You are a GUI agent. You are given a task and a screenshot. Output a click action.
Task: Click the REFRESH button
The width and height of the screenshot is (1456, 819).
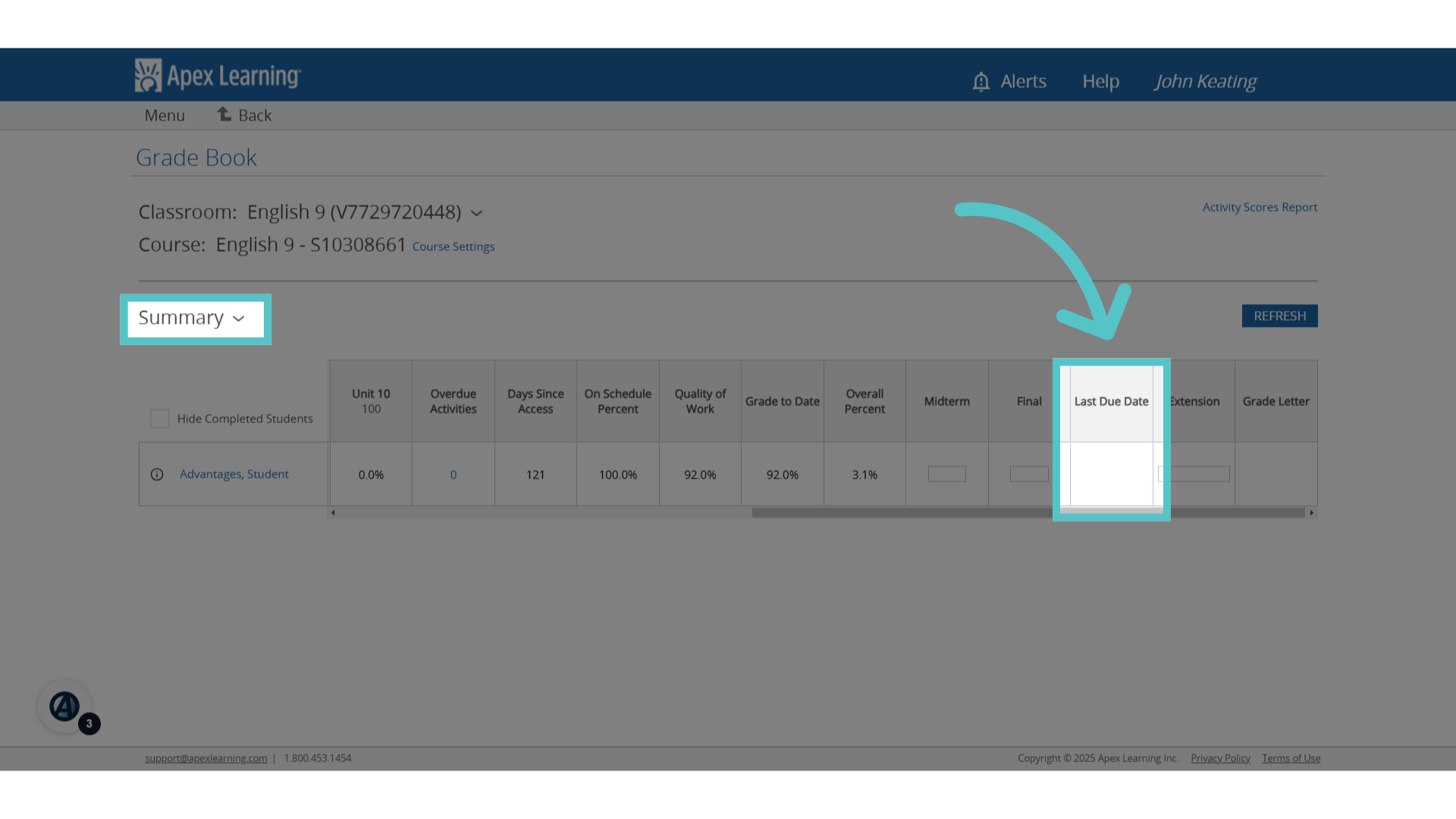[x=1279, y=316]
